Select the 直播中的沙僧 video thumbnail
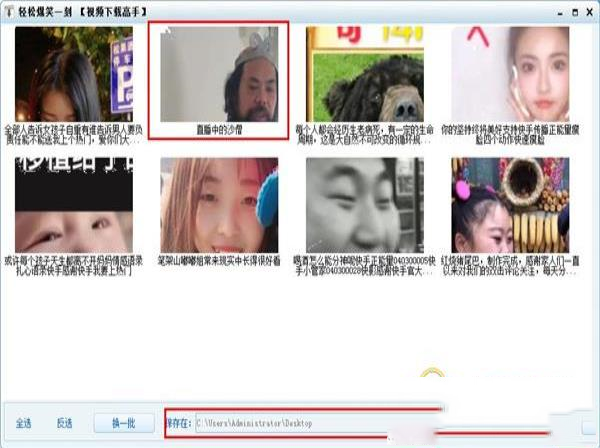The height and width of the screenshot is (448, 600). click(x=219, y=74)
